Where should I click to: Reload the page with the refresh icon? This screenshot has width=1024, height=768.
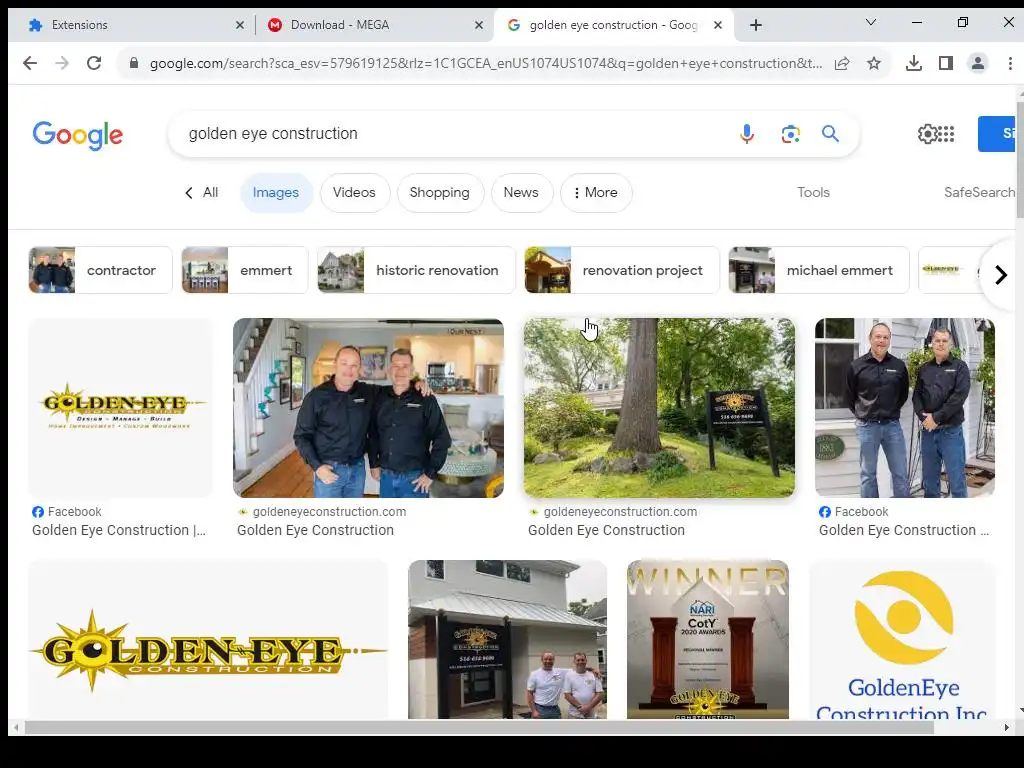[x=94, y=63]
